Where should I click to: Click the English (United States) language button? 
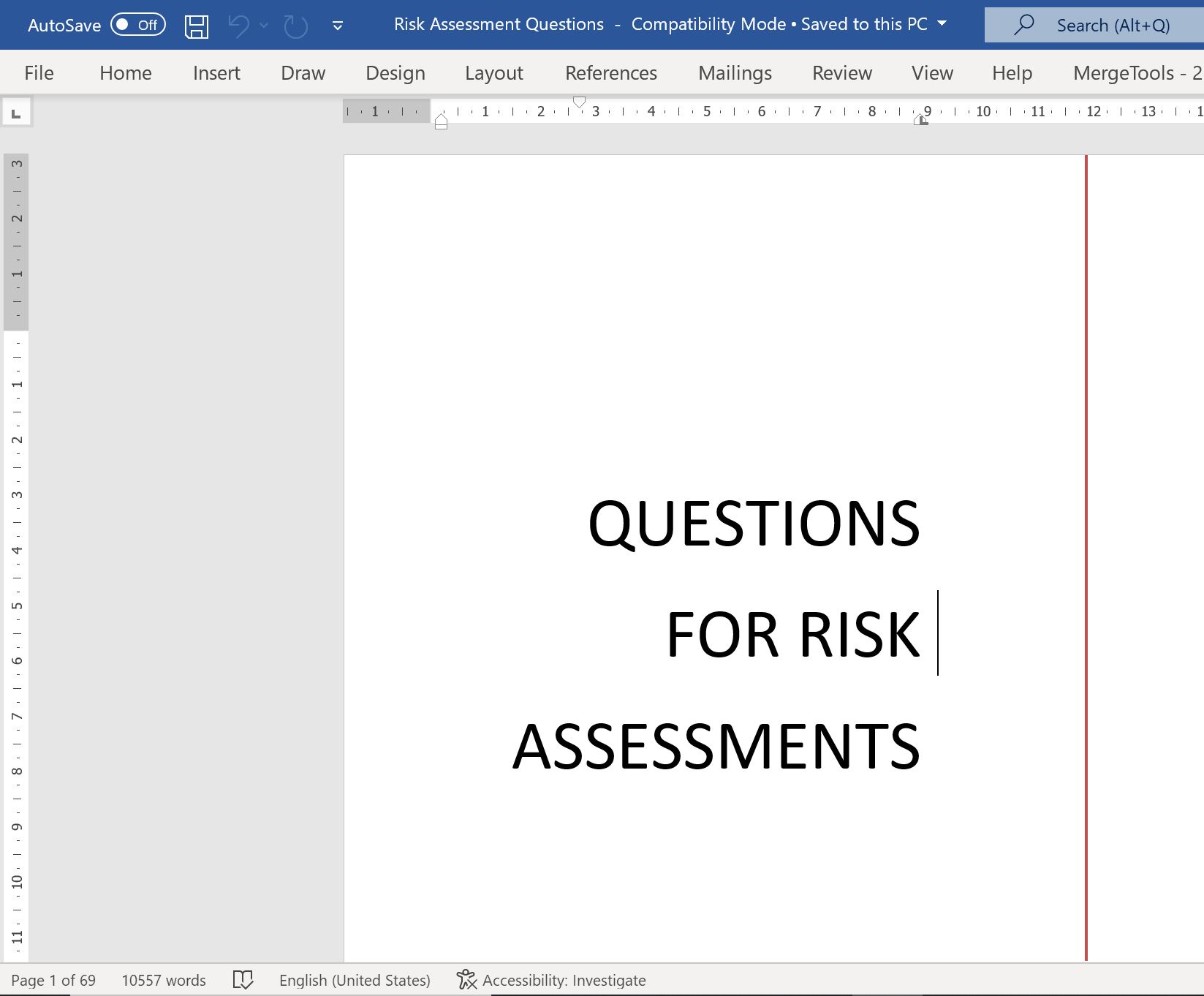pos(355,980)
